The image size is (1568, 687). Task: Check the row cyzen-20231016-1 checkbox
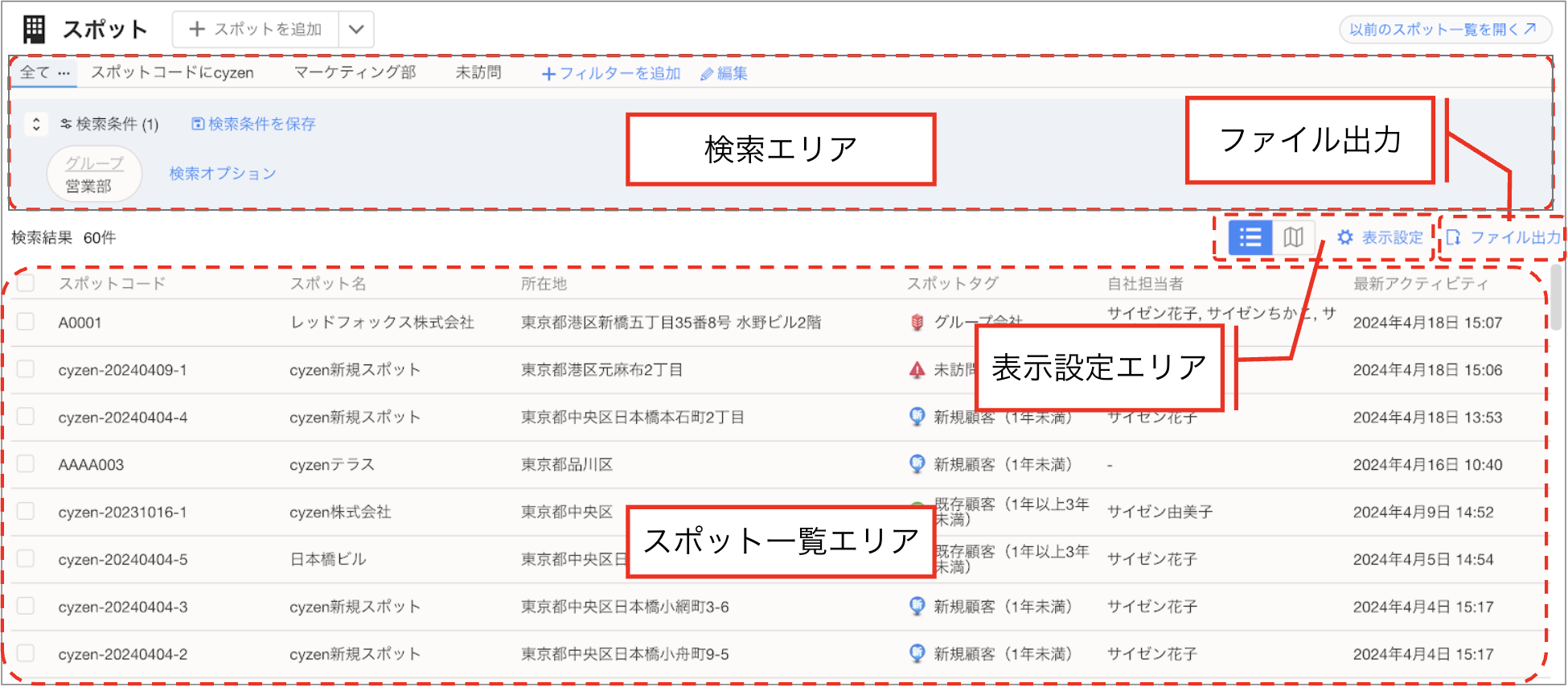26,512
